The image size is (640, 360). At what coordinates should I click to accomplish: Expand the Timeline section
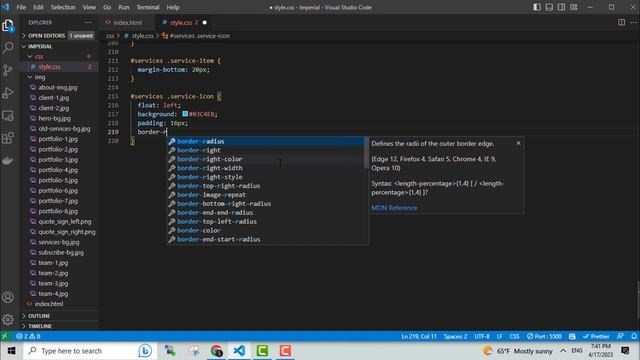pos(58,326)
